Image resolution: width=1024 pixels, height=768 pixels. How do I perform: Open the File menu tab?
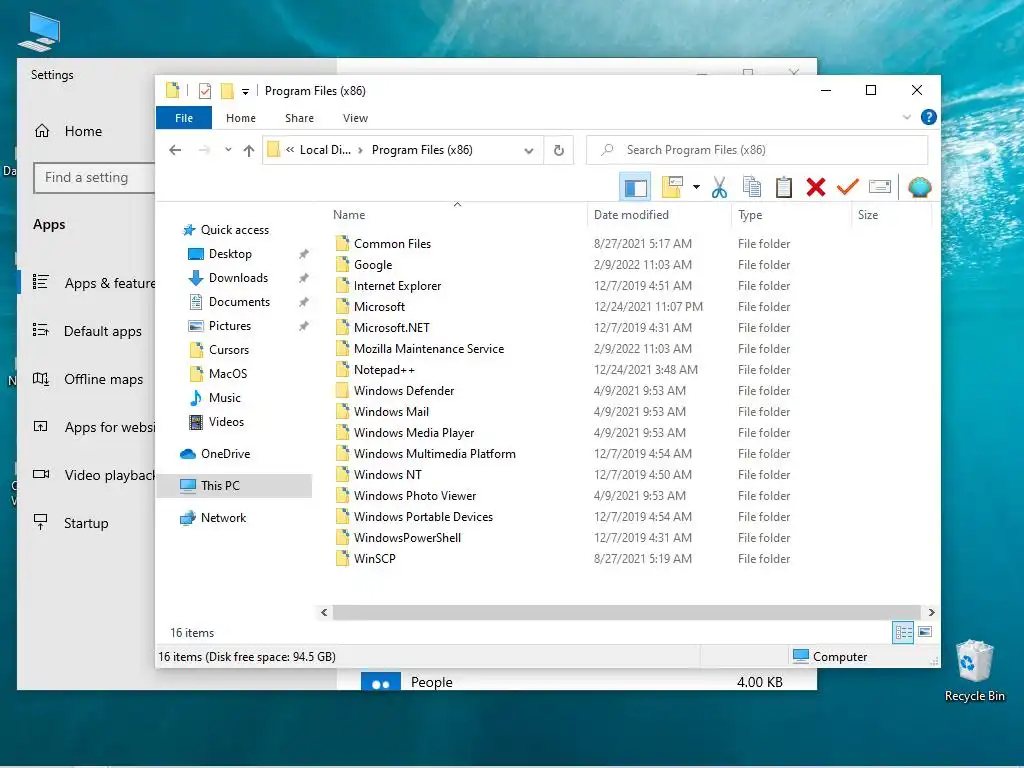[184, 118]
